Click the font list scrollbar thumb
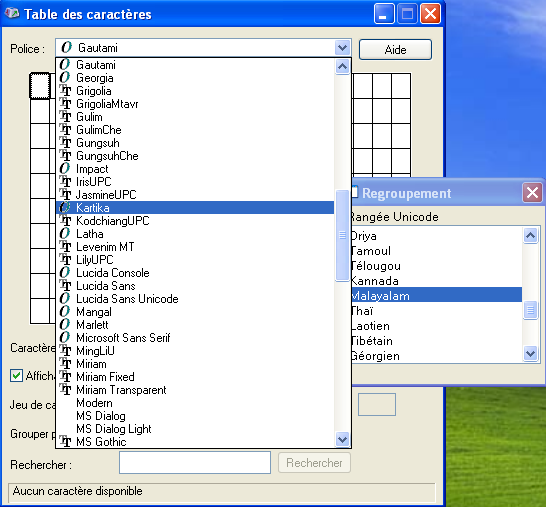Viewport: 546px width, 507px height. [342, 235]
